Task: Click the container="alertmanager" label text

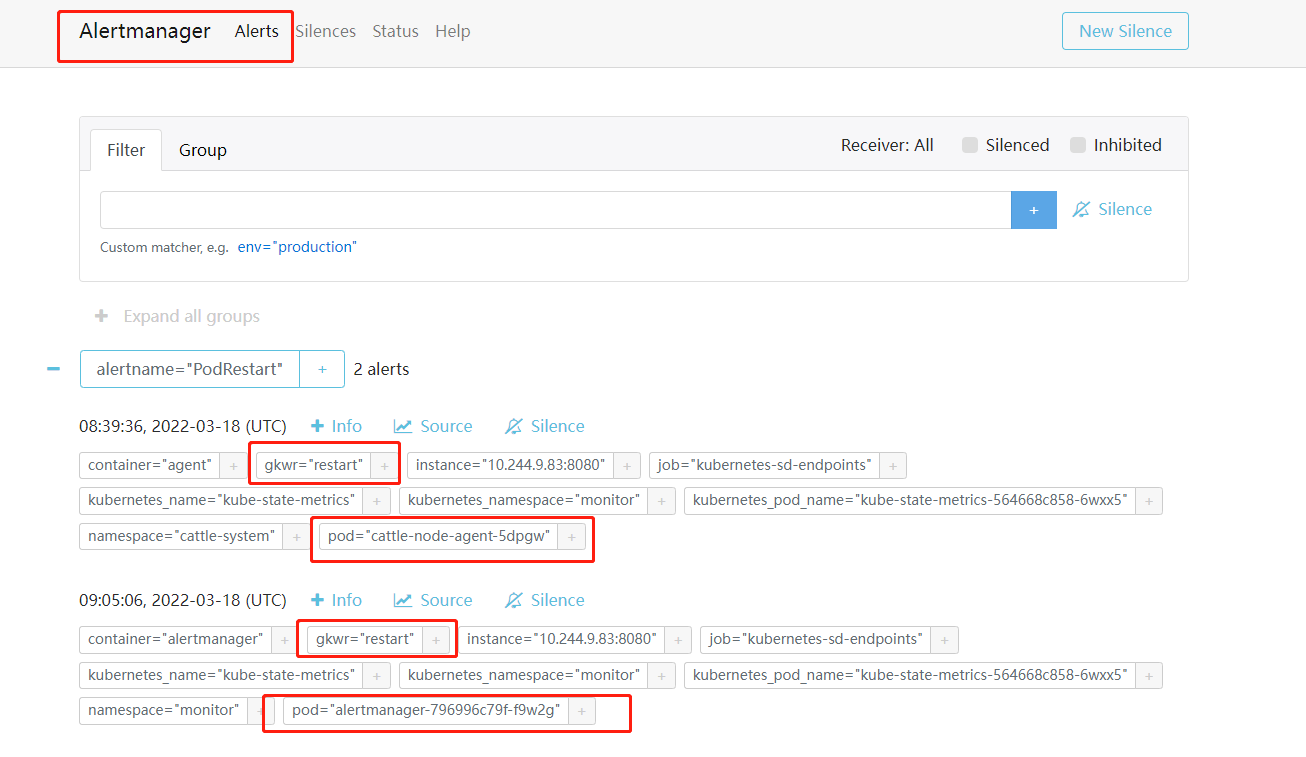Action: 176,639
